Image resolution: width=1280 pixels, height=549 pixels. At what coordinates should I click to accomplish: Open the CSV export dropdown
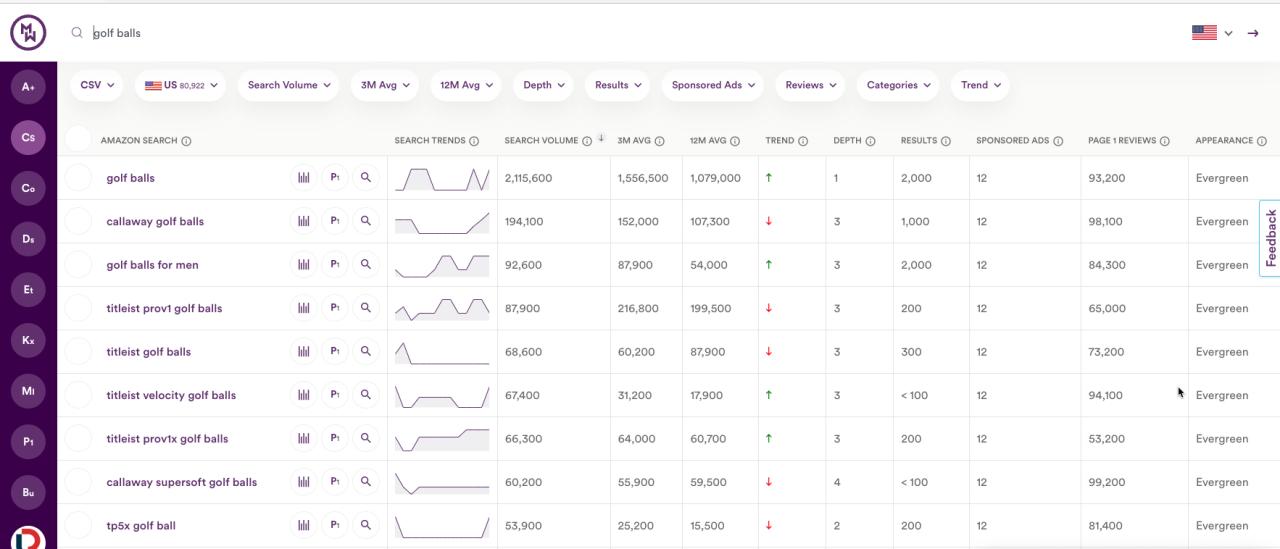point(97,85)
